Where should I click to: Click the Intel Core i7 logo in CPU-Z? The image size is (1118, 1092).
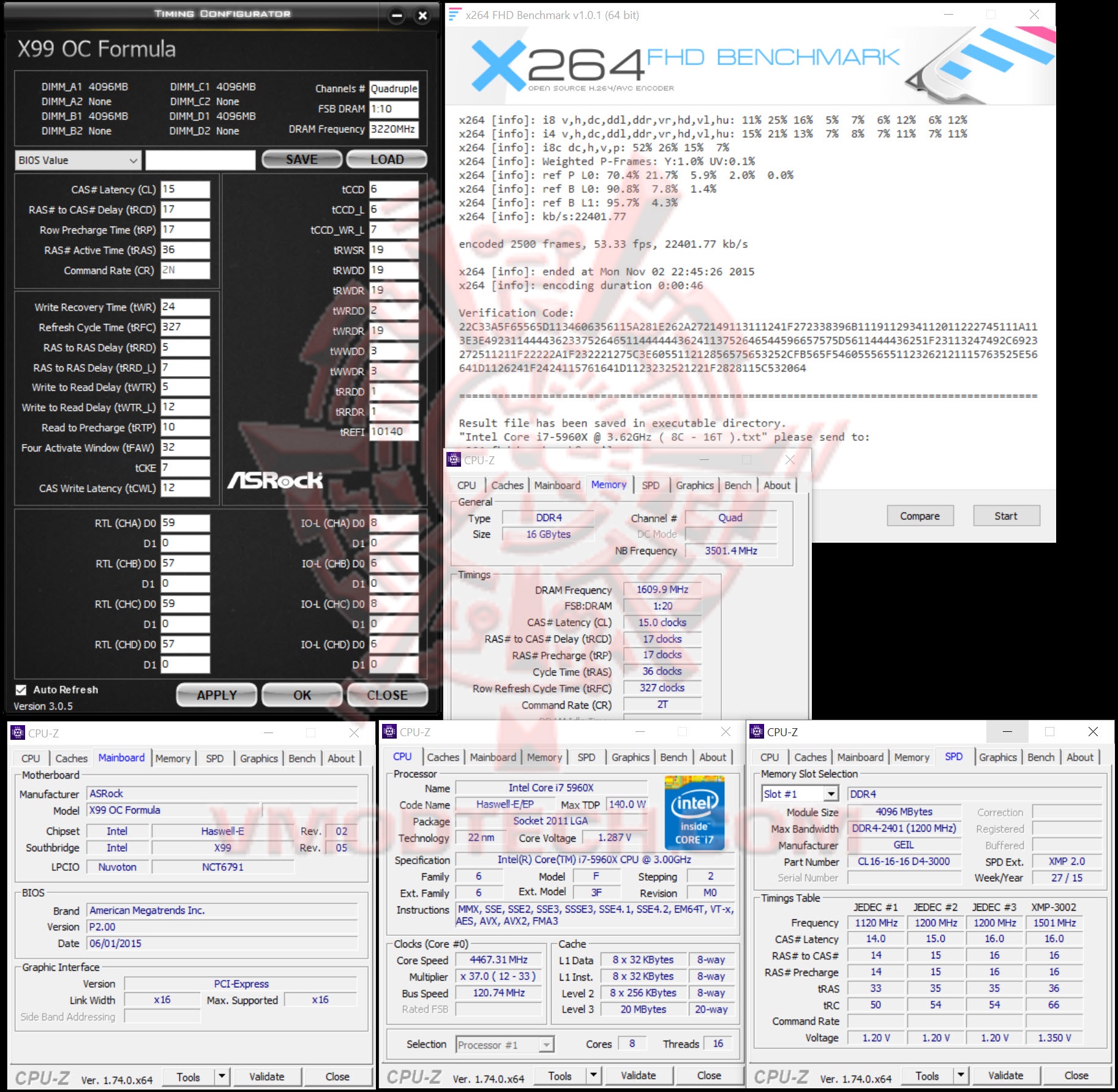click(x=694, y=813)
